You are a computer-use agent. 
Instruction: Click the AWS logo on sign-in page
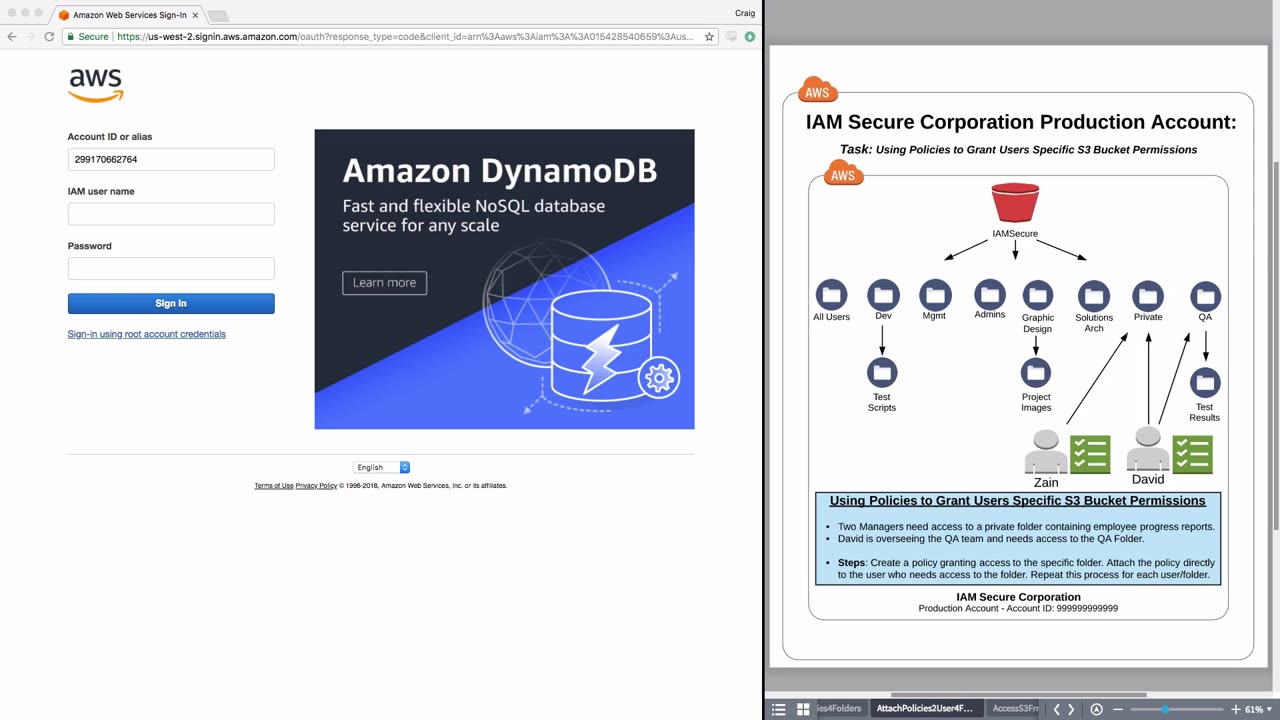click(96, 85)
